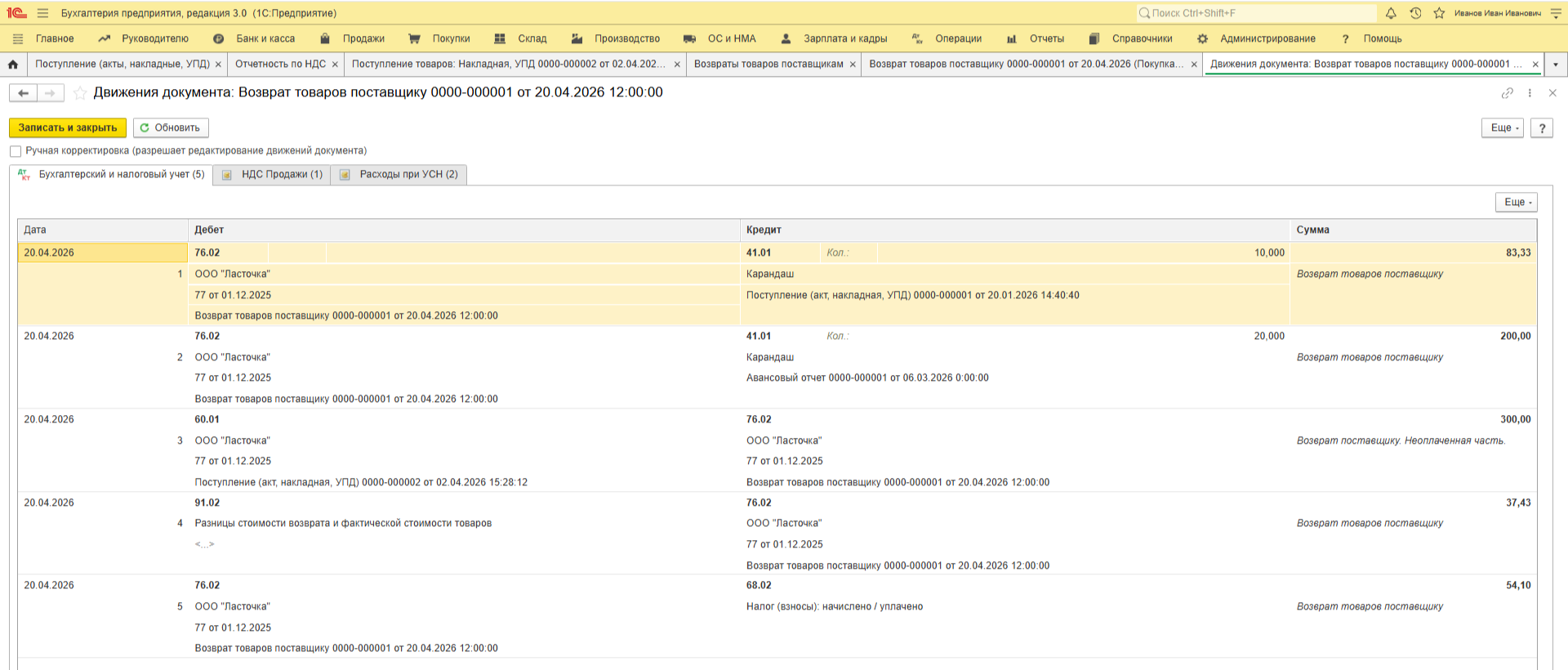The width and height of the screenshot is (1568, 670).
Task: Add document to favorites star
Action: 80,93
